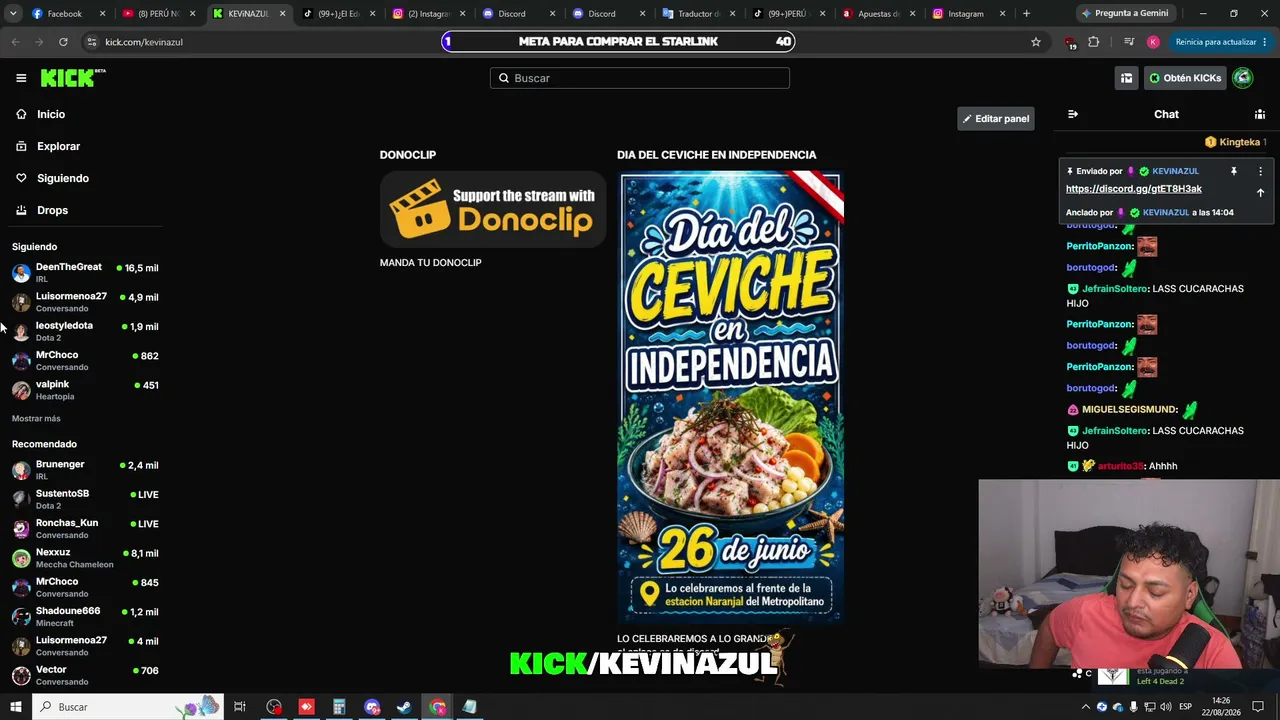Open DeenTheGreat's channel in Siguiendo
The height and width of the screenshot is (720, 1280).
[85, 272]
